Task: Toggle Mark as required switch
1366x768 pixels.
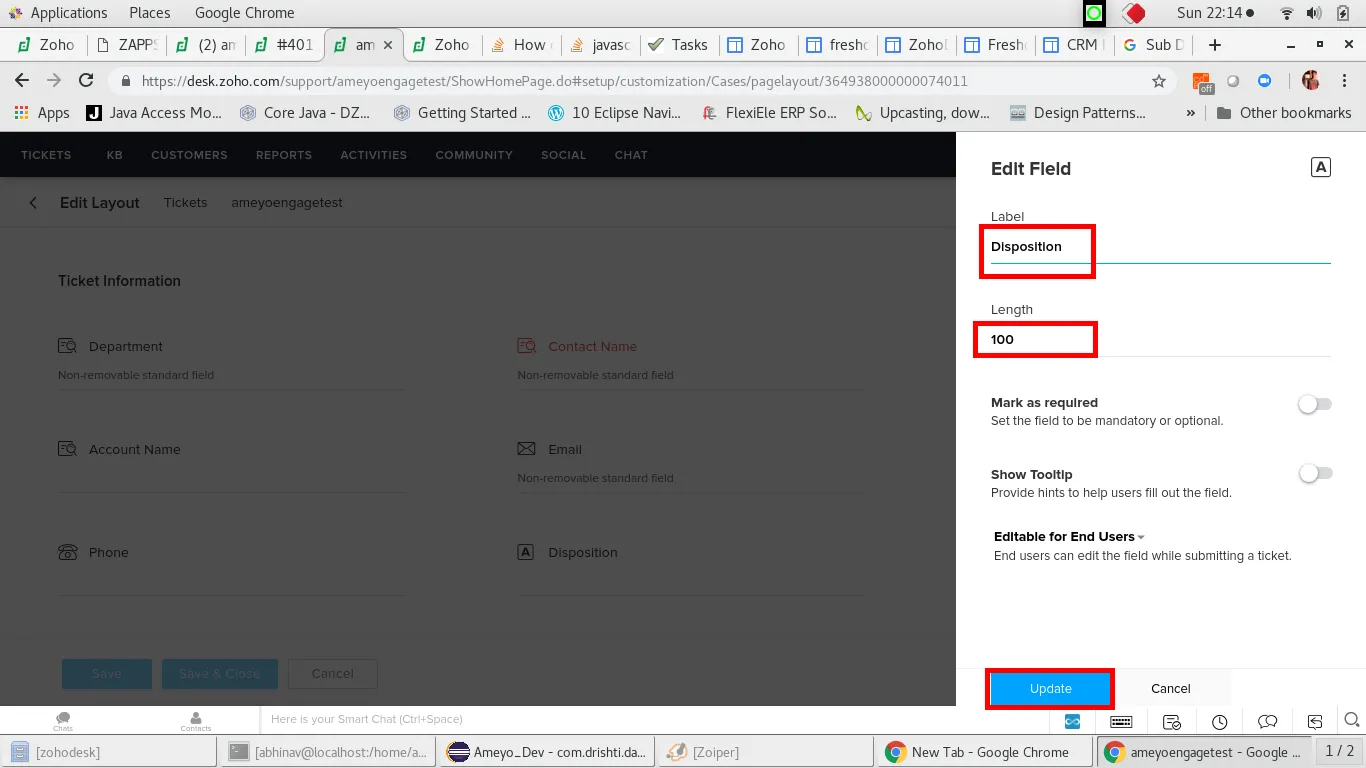Action: pyautogui.click(x=1315, y=404)
